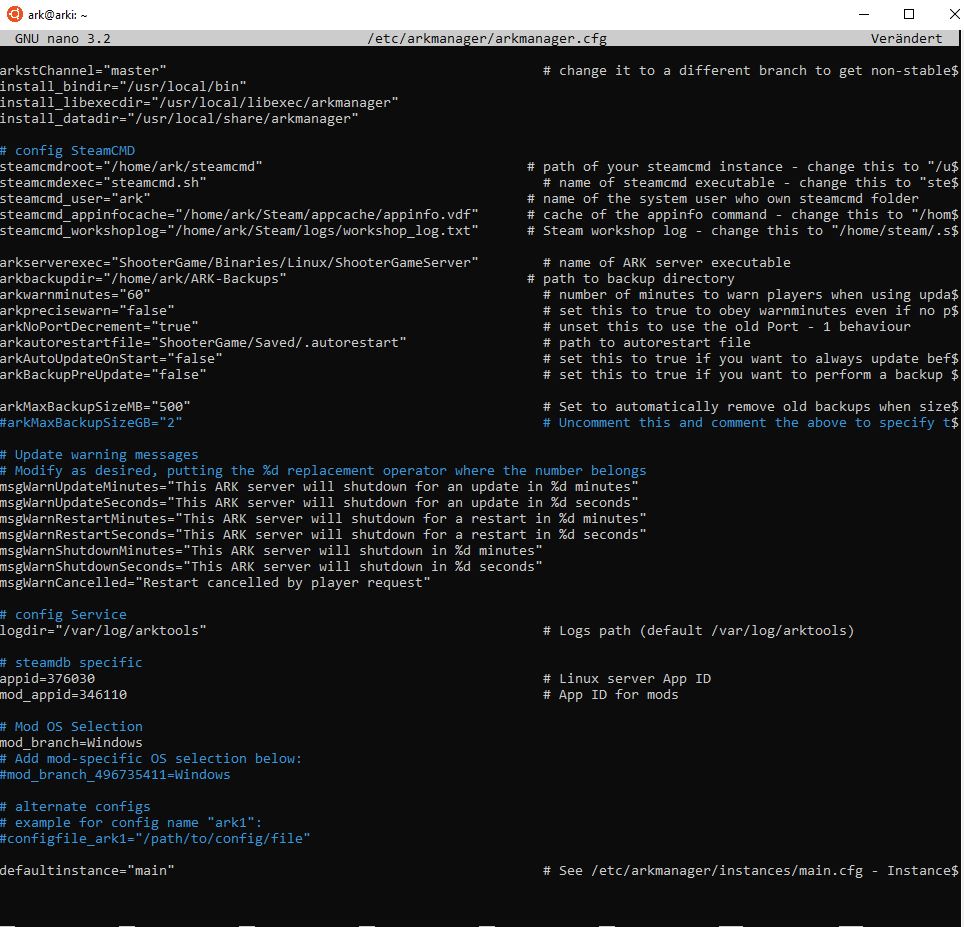Click the '# Uncomment this and comment the above' comment
The height and width of the screenshot is (927, 964).
point(751,422)
